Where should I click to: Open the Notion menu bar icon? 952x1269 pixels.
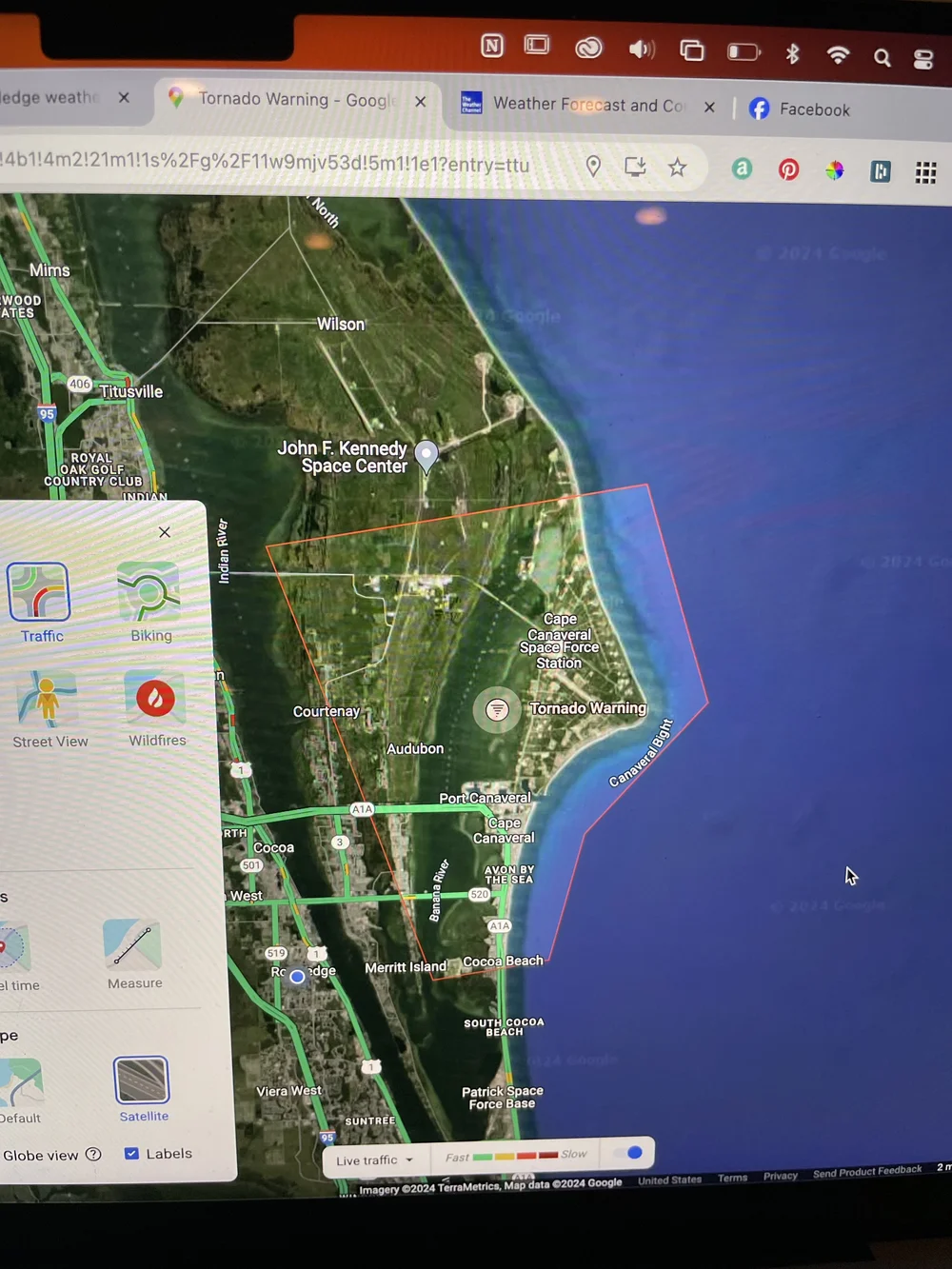[x=492, y=45]
